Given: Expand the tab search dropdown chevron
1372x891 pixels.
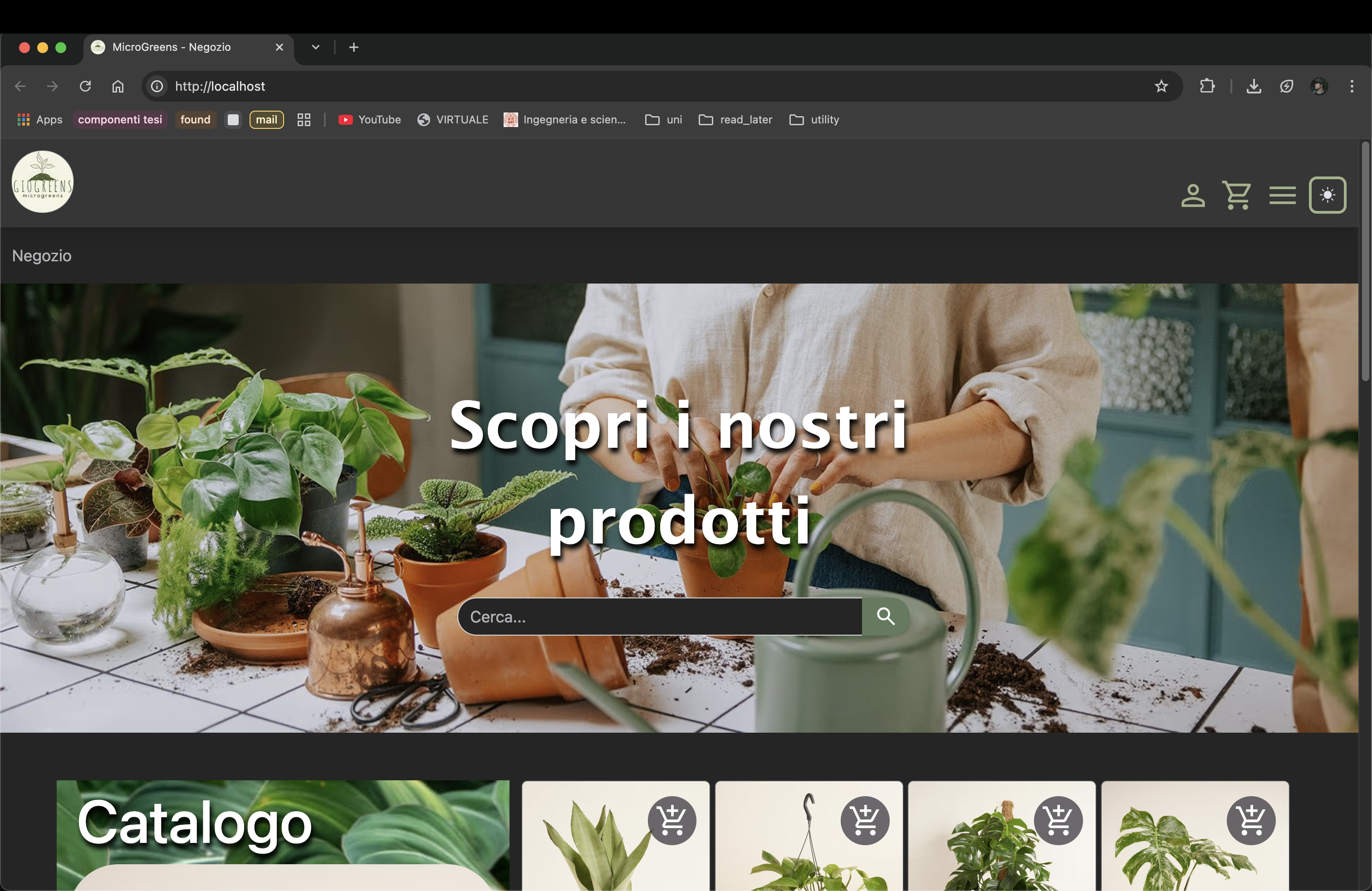Looking at the screenshot, I should click(315, 47).
